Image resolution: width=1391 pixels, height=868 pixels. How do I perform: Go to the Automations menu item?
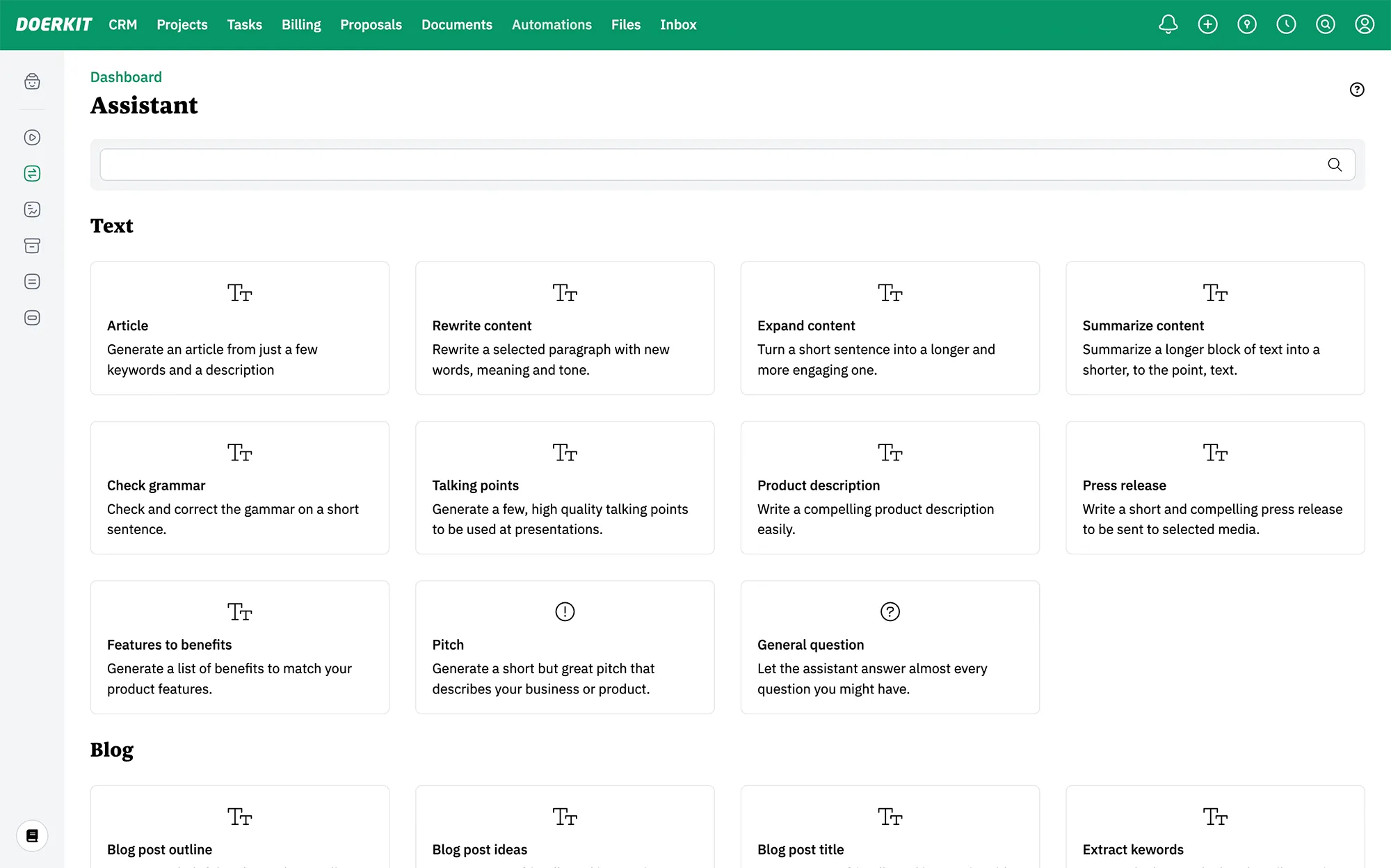[x=552, y=25]
